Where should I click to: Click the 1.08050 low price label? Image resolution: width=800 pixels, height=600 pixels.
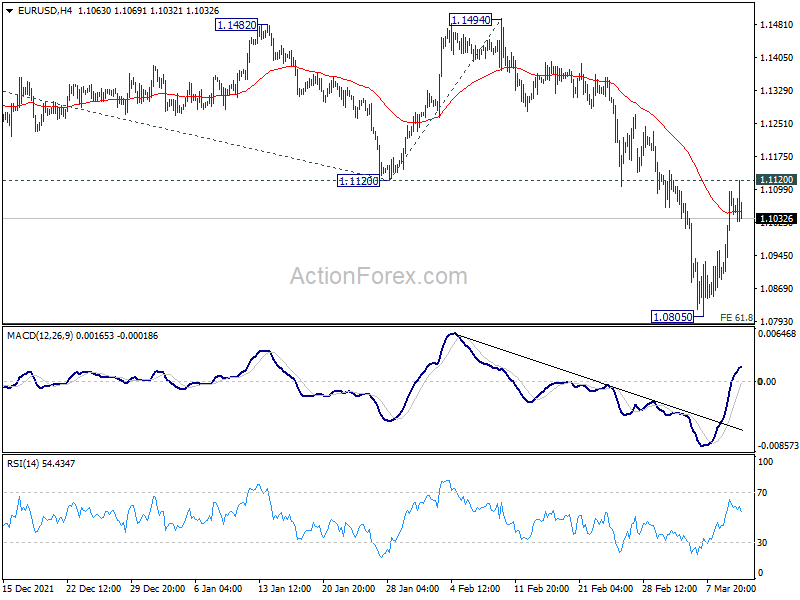pos(673,317)
